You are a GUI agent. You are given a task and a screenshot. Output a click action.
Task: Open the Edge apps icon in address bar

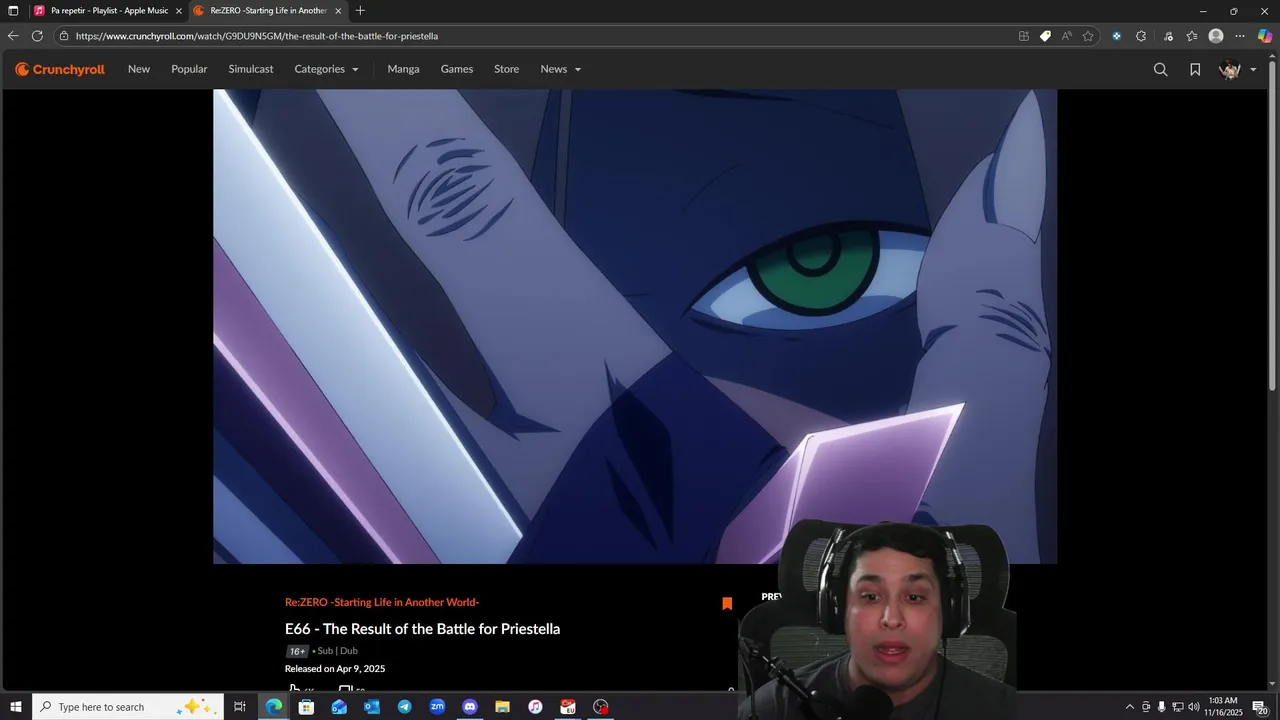(1023, 36)
